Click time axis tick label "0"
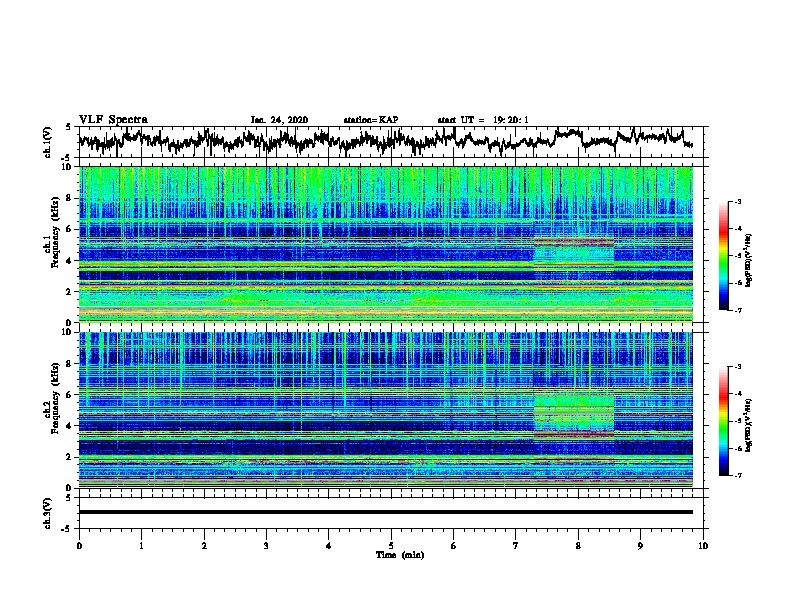Image resolution: width=792 pixels, height=612 pixels. point(79,546)
